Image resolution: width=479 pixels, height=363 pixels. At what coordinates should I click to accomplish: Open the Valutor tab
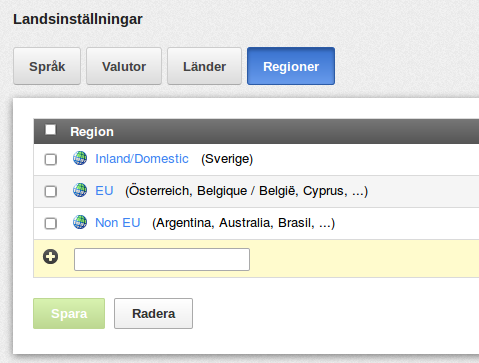(x=124, y=66)
